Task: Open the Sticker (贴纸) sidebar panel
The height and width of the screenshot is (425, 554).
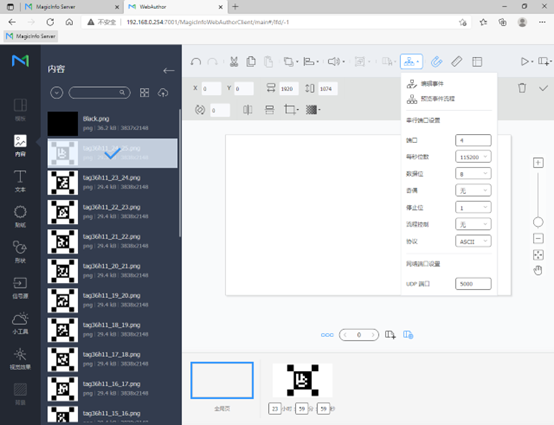Action: click(20, 216)
